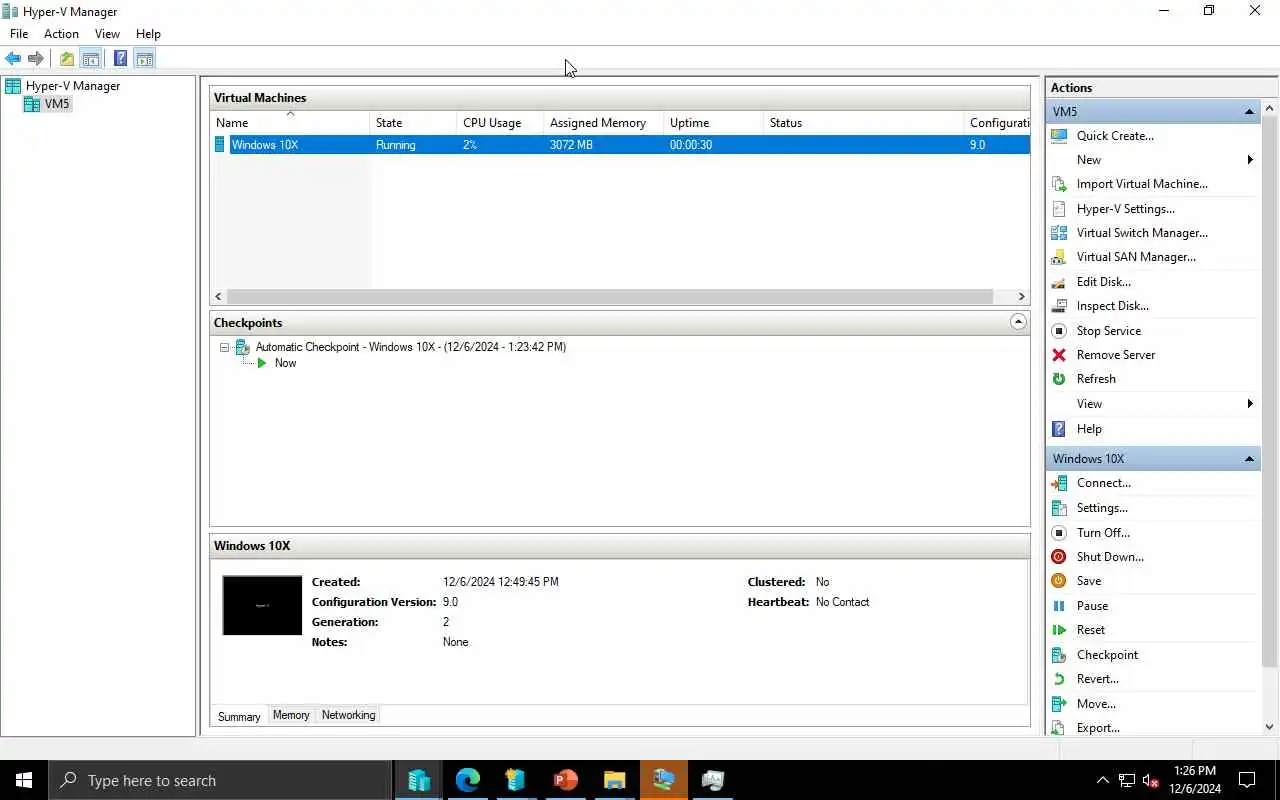The image size is (1280, 800).
Task: Select the Windows 10X virtual machine row
Action: [x=620, y=145]
